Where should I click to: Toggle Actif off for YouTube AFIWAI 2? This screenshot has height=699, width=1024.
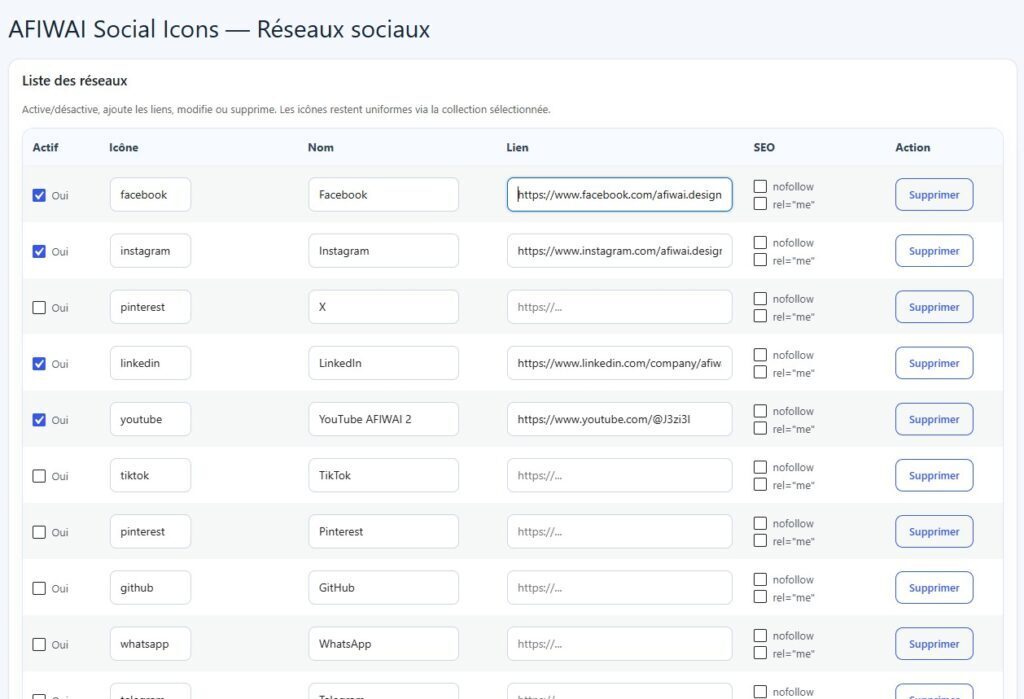[39, 420]
